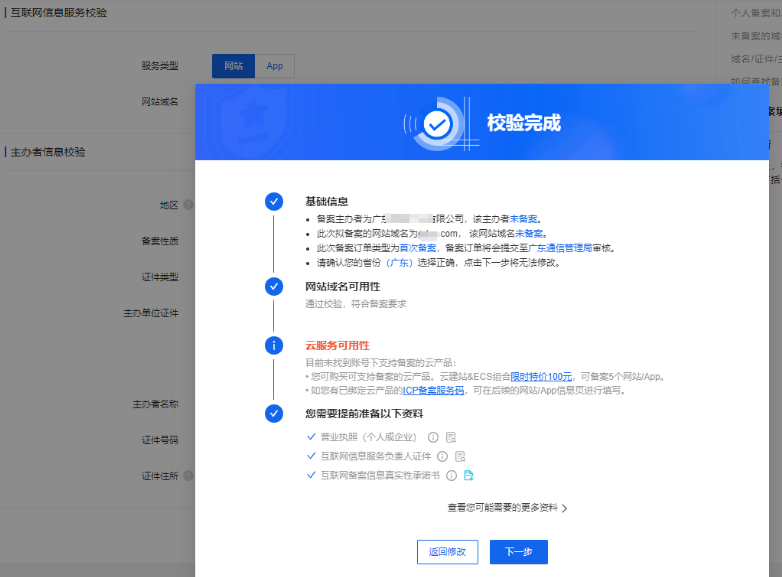Switch service type to App
The width and height of the screenshot is (782, 577).
click(x=275, y=66)
